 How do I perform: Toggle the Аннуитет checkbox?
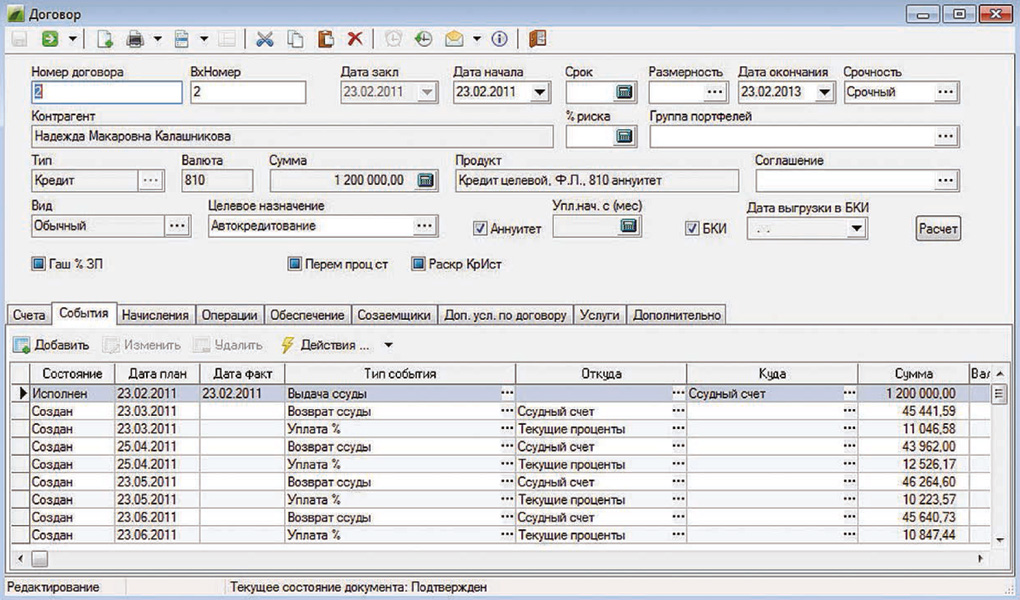click(481, 228)
